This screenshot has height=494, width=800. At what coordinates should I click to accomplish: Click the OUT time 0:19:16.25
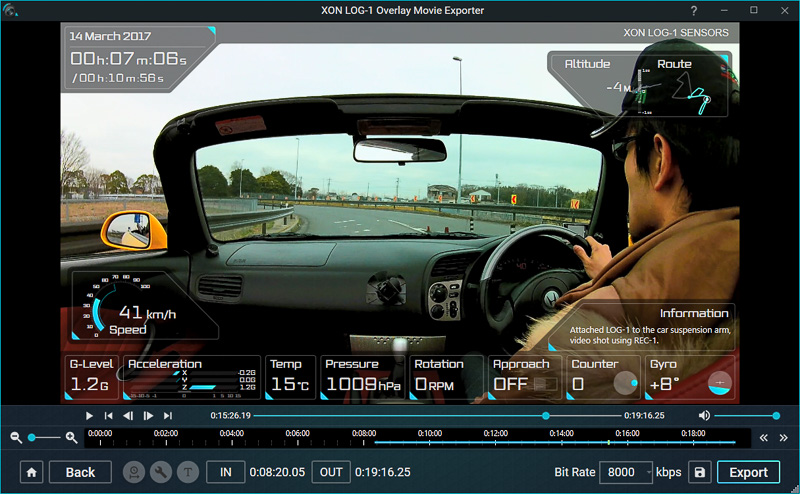point(383,473)
